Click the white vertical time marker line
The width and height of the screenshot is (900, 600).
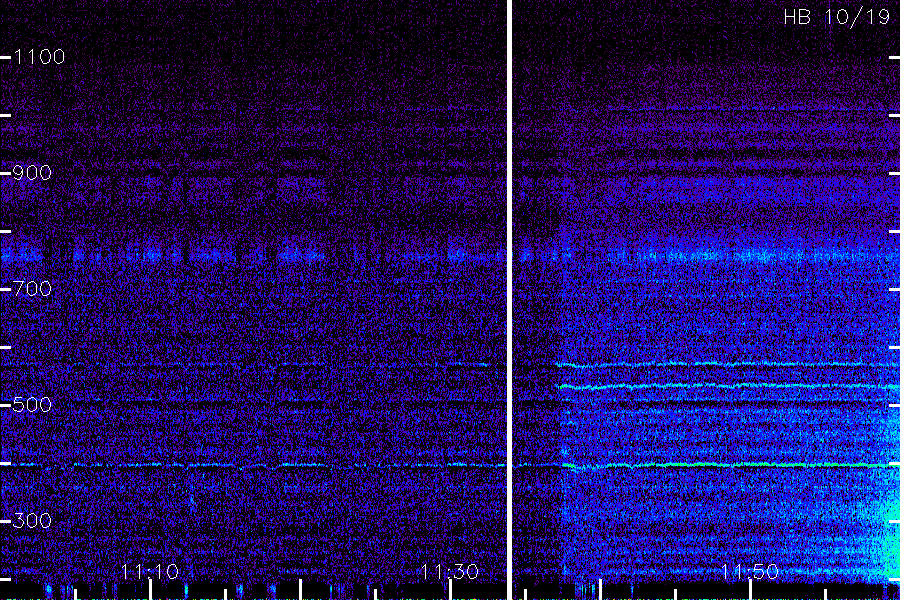click(x=509, y=300)
